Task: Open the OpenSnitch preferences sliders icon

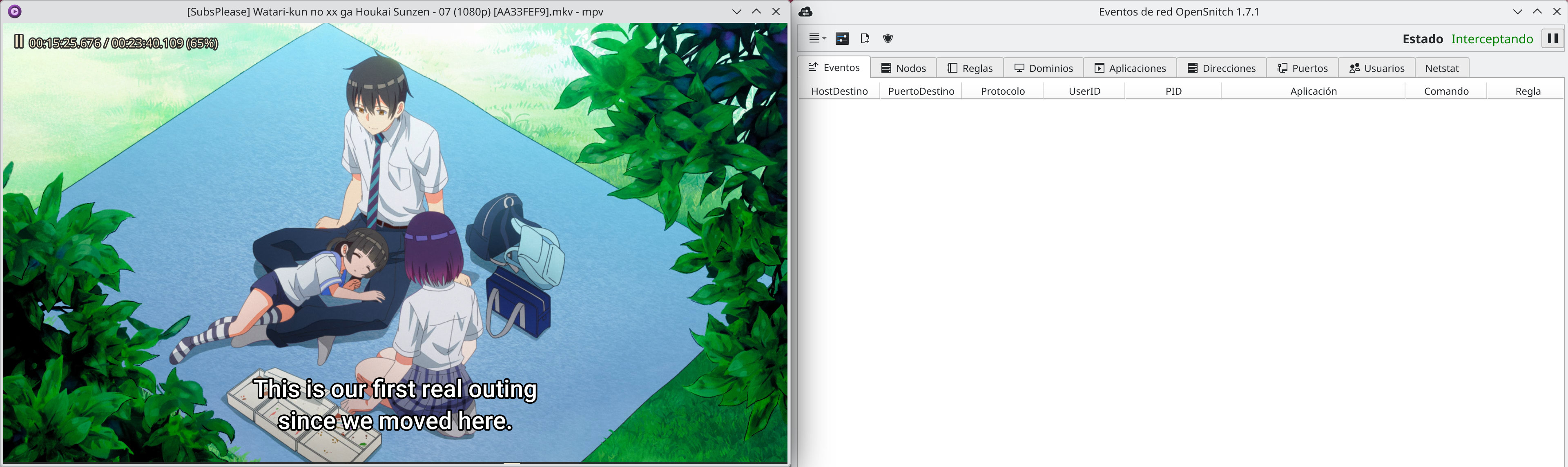Action: point(842,38)
